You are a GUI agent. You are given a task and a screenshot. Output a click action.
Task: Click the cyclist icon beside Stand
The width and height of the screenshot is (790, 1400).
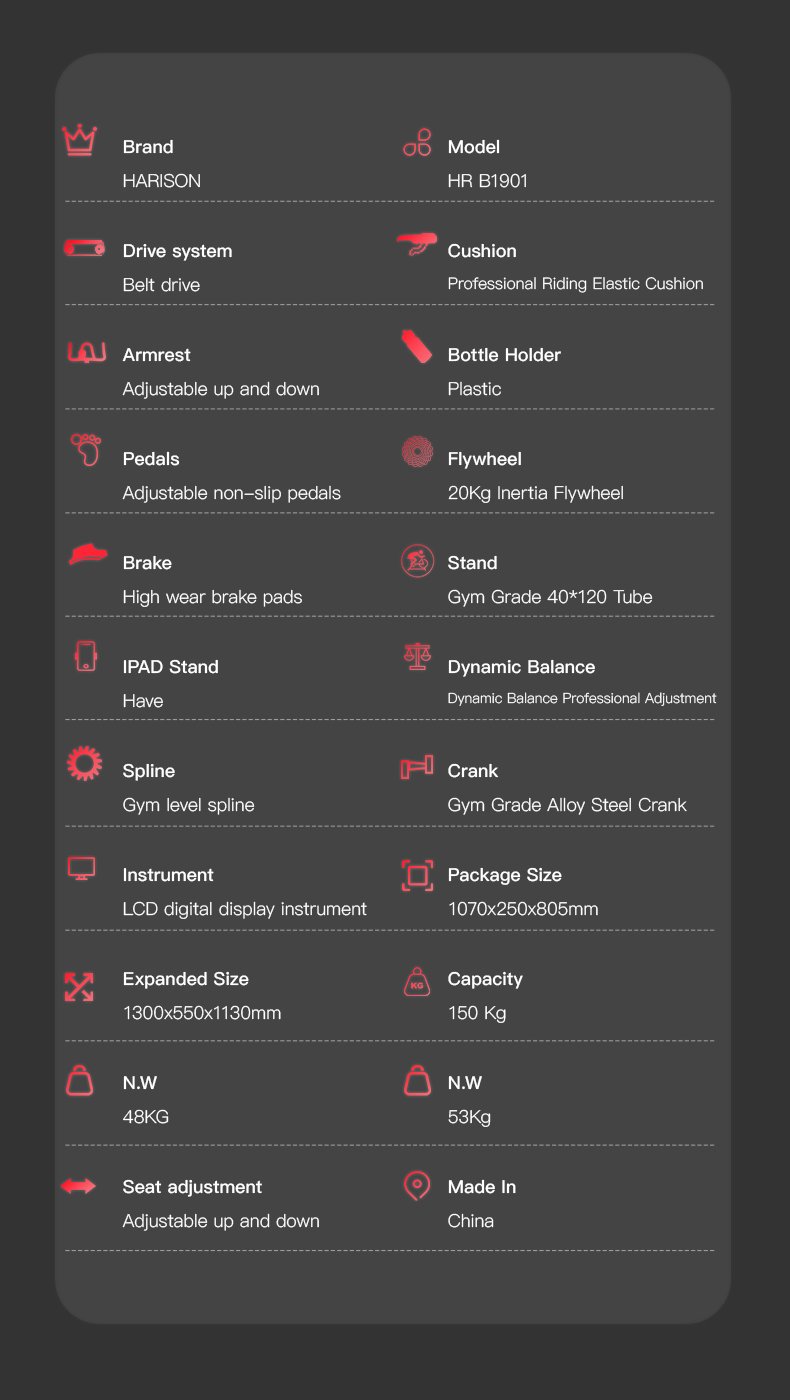coord(417,560)
